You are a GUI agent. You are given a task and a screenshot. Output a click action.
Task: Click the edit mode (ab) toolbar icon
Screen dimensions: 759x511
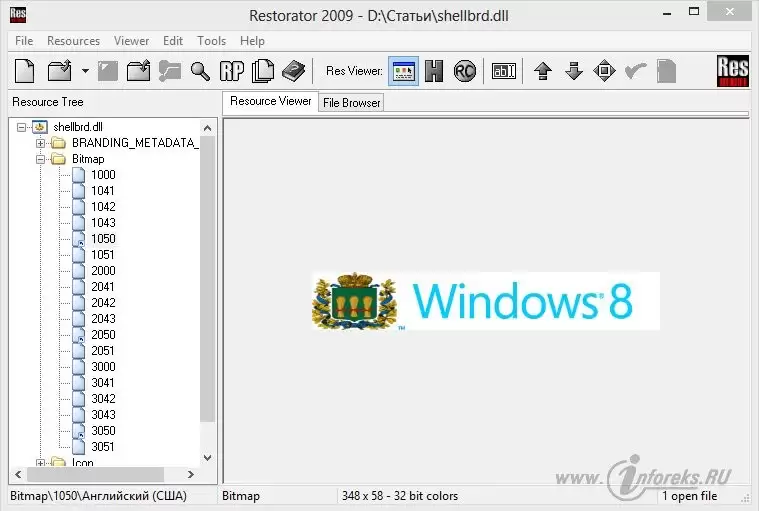click(502, 71)
